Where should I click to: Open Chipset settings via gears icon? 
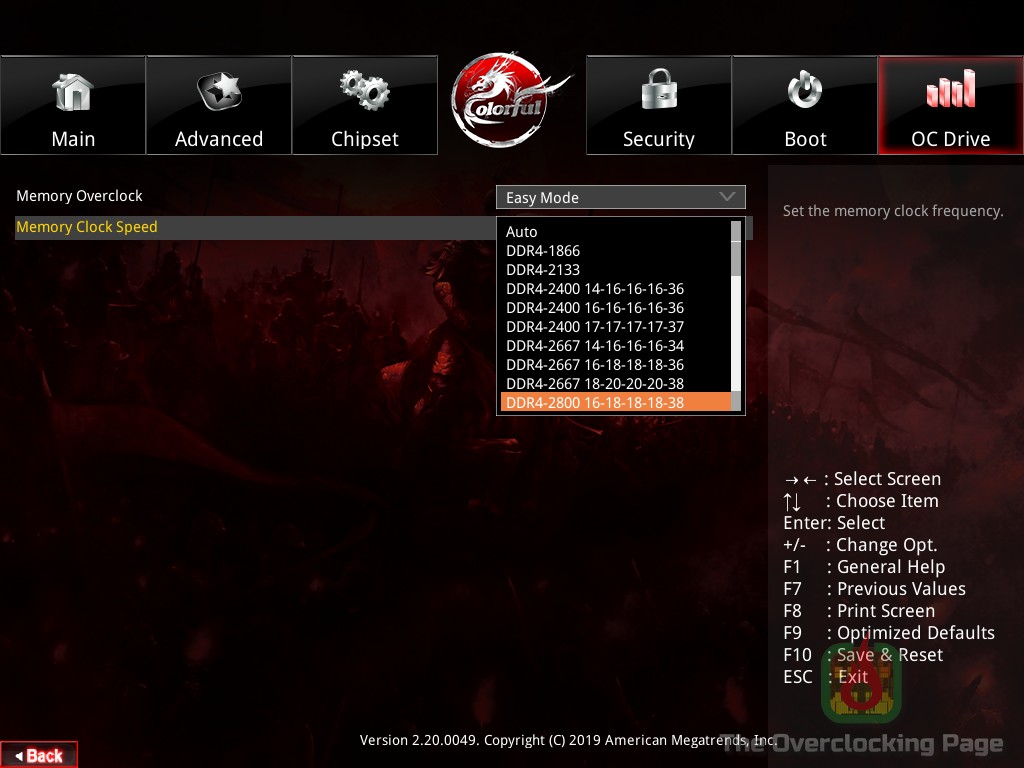pos(365,90)
